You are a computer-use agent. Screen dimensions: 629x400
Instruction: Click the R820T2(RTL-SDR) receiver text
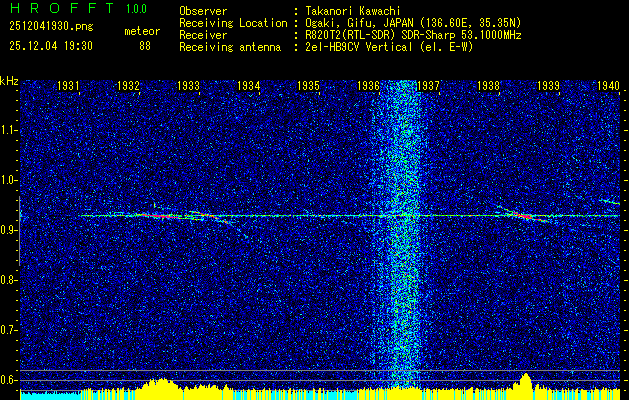[x=413, y=35]
